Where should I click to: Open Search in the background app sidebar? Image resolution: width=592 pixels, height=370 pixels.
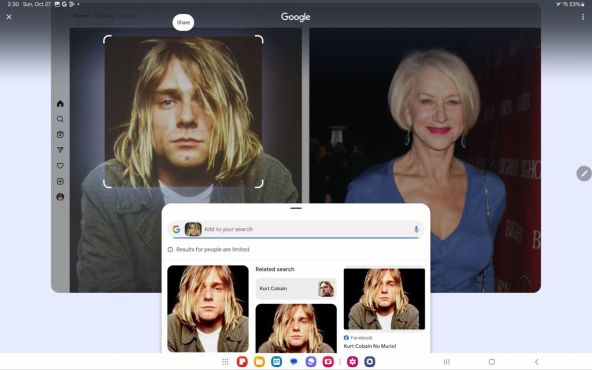60,119
